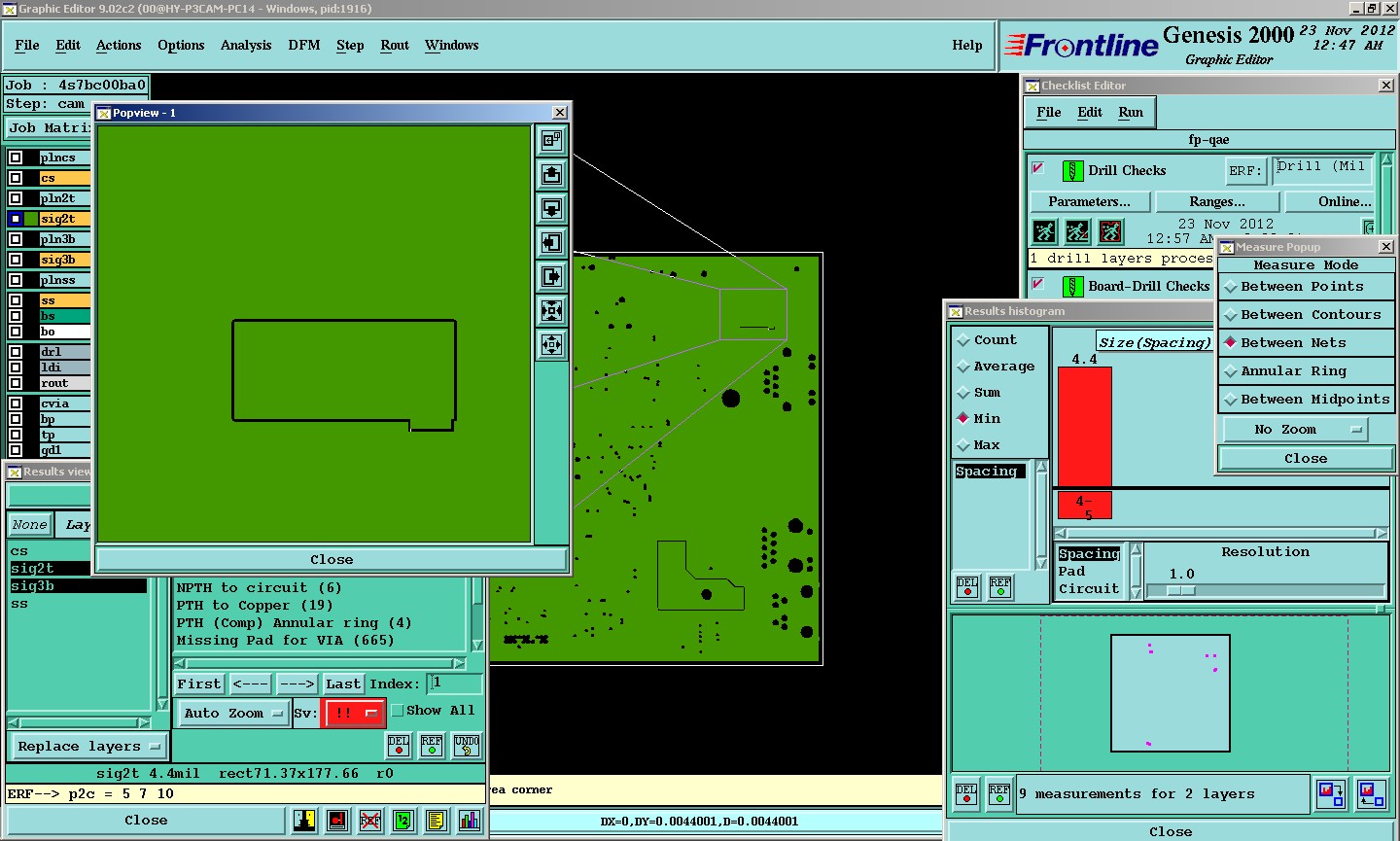Pan right using Popview right-arrow icon

pos(551,277)
